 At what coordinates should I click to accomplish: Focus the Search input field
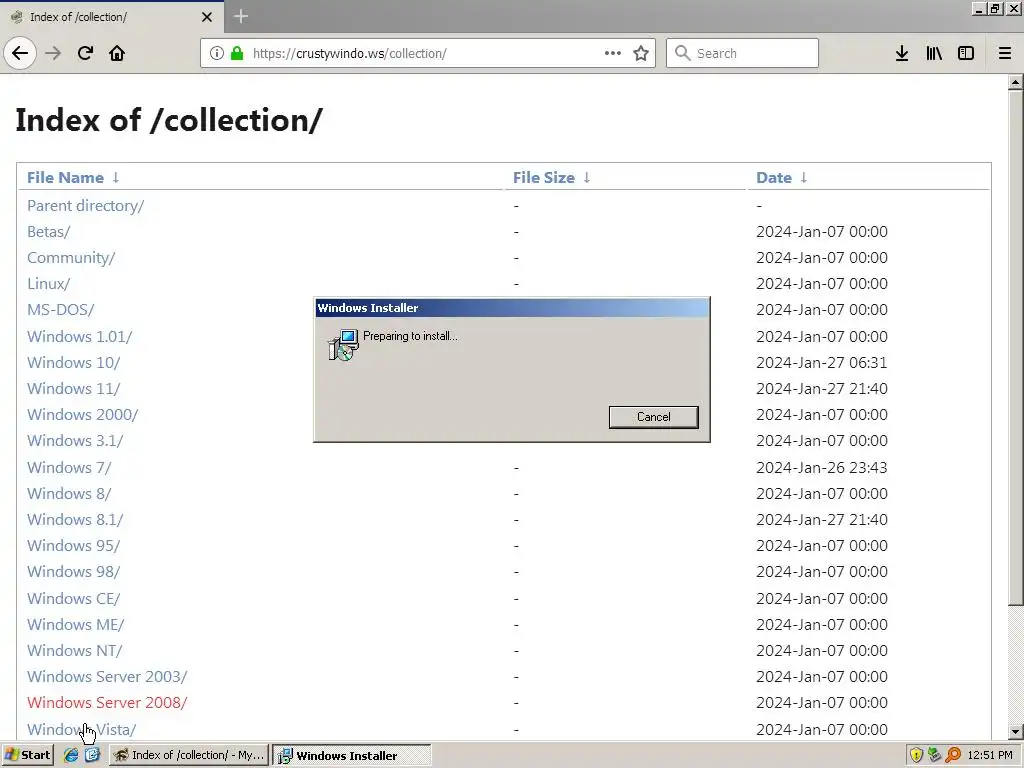742,53
